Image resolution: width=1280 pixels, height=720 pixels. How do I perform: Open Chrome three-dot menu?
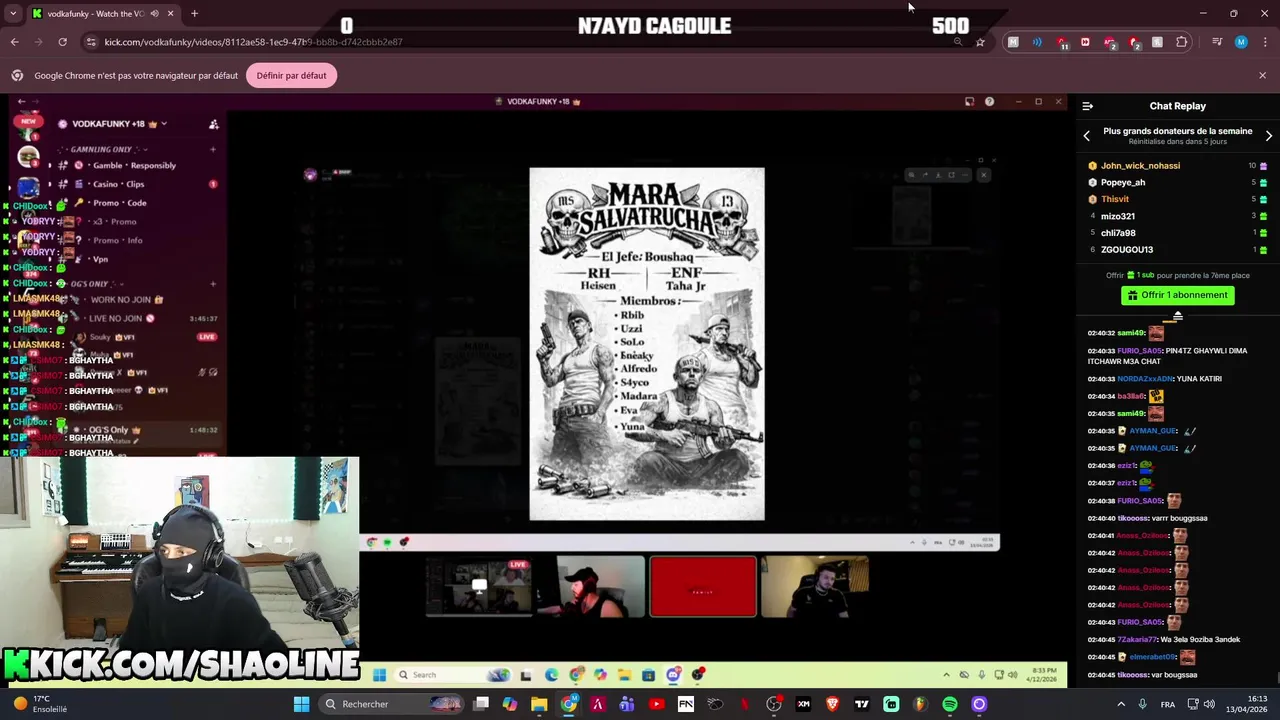[x=1266, y=42]
